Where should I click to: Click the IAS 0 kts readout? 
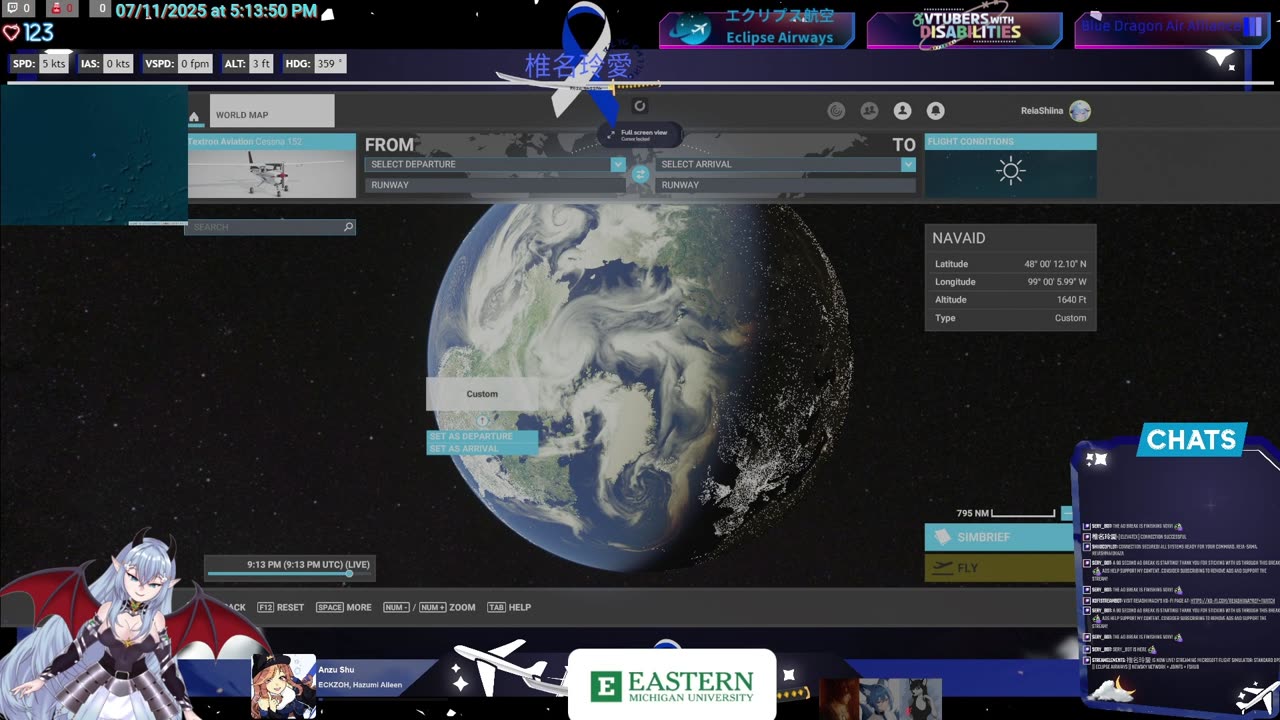[x=106, y=64]
